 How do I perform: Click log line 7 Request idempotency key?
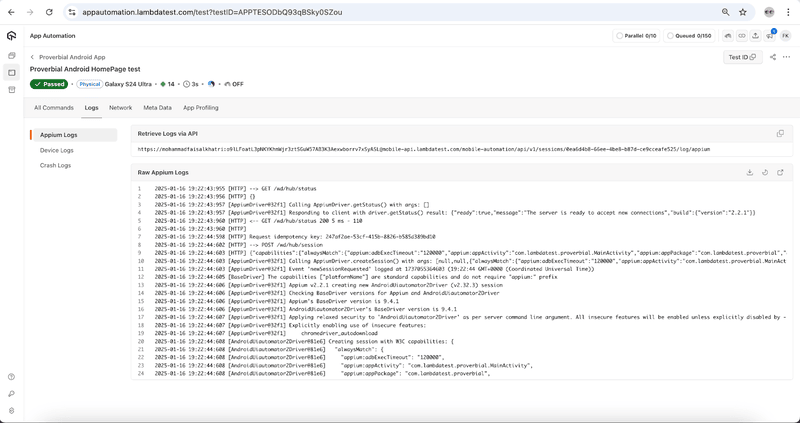click(x=295, y=237)
